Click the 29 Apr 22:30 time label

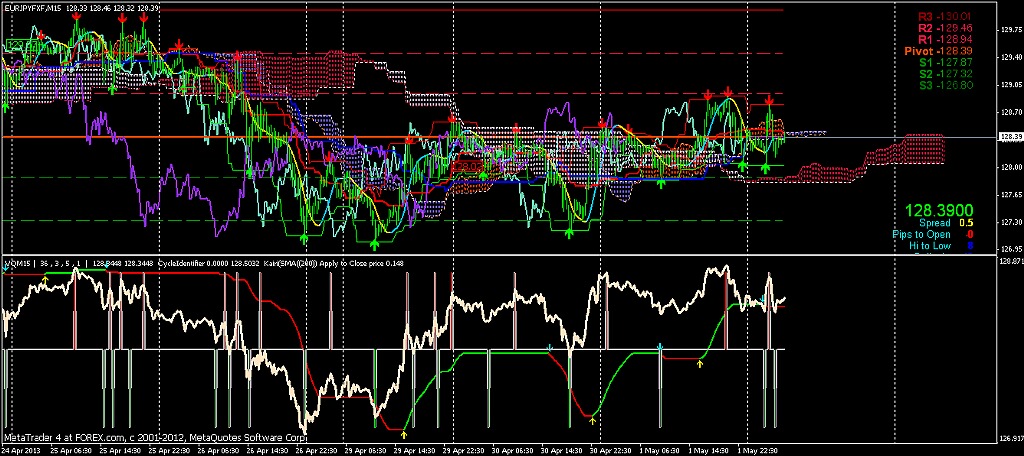(466, 451)
